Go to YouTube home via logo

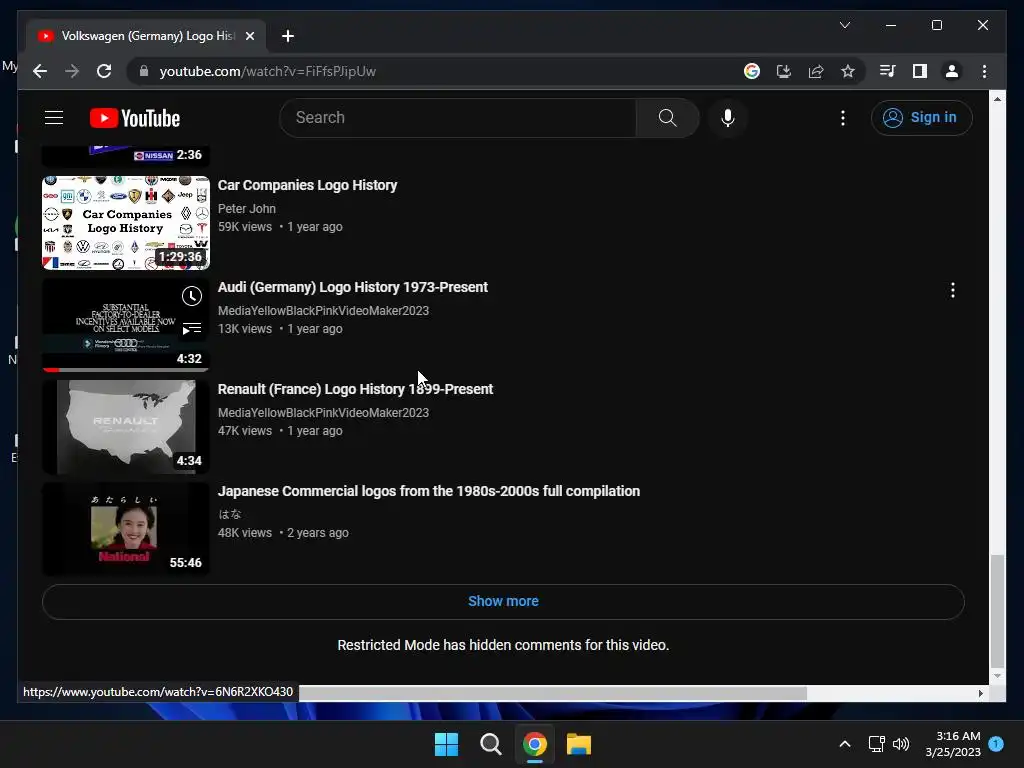pos(135,118)
